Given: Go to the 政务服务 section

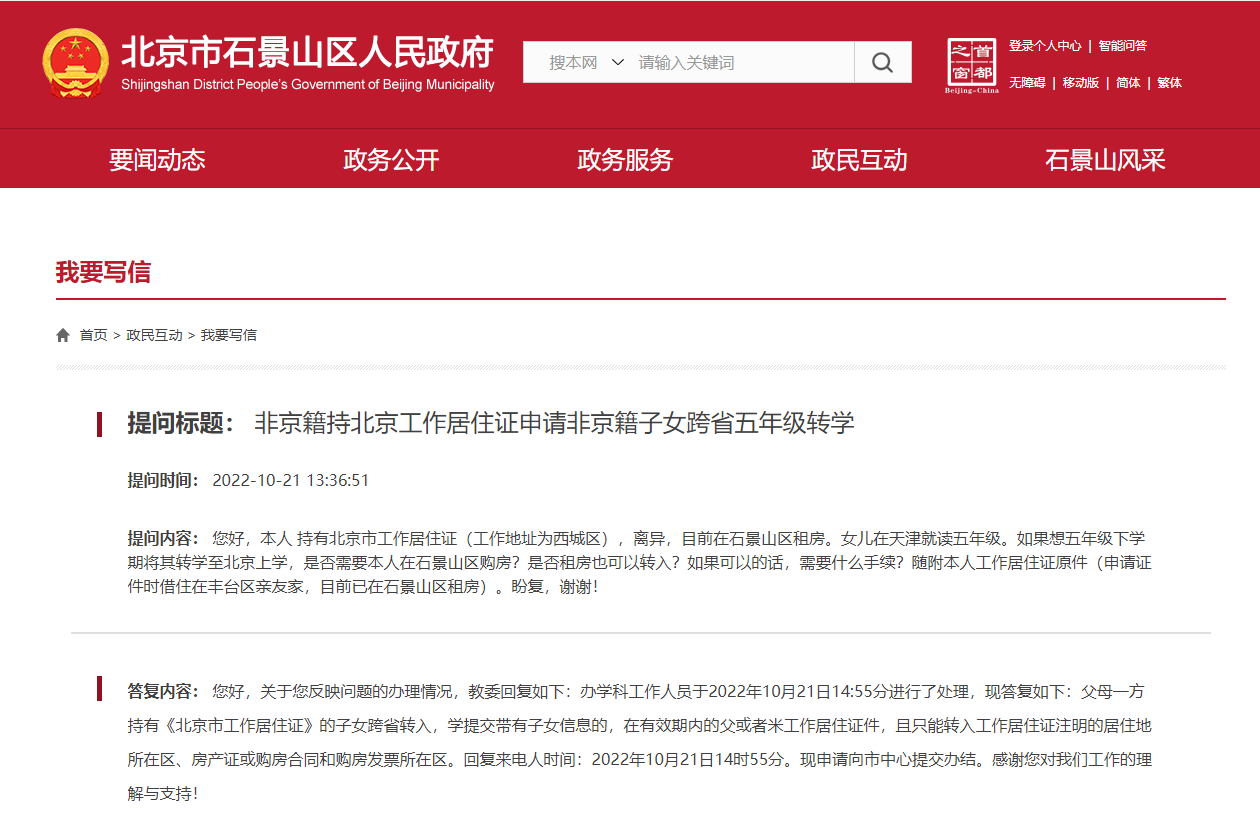Looking at the screenshot, I should 625,160.
